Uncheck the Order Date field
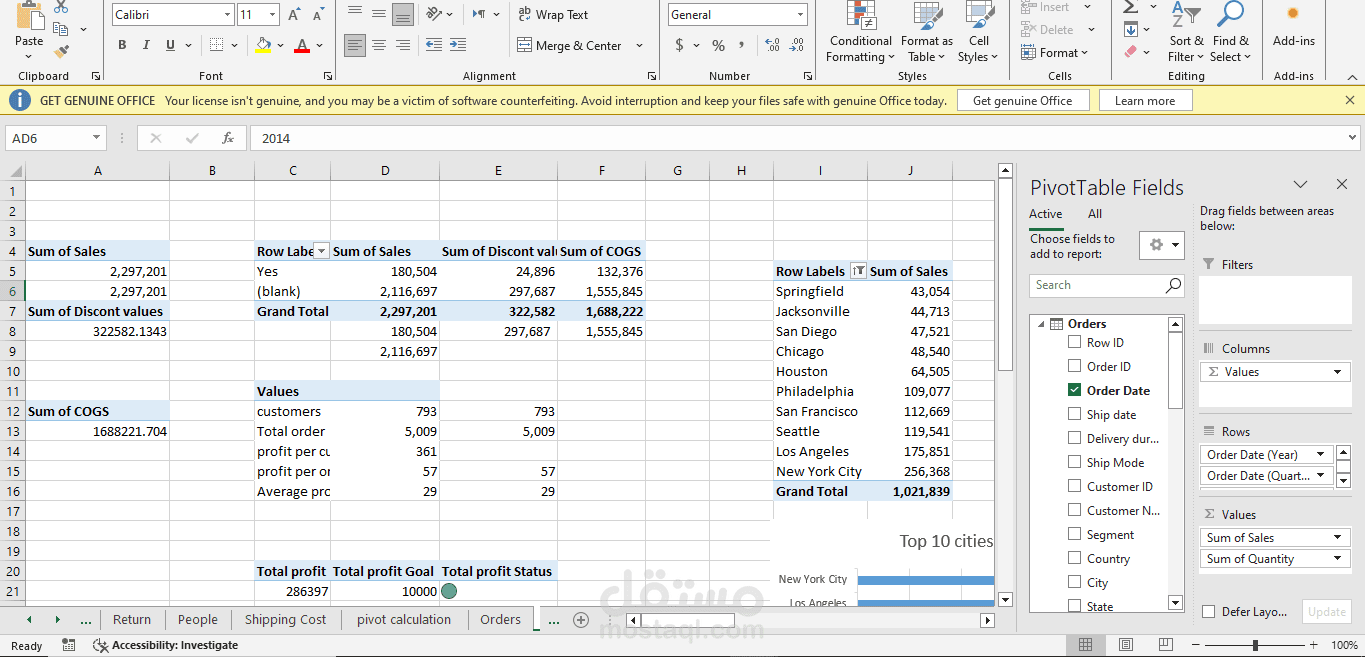The image size is (1365, 657). point(1074,390)
